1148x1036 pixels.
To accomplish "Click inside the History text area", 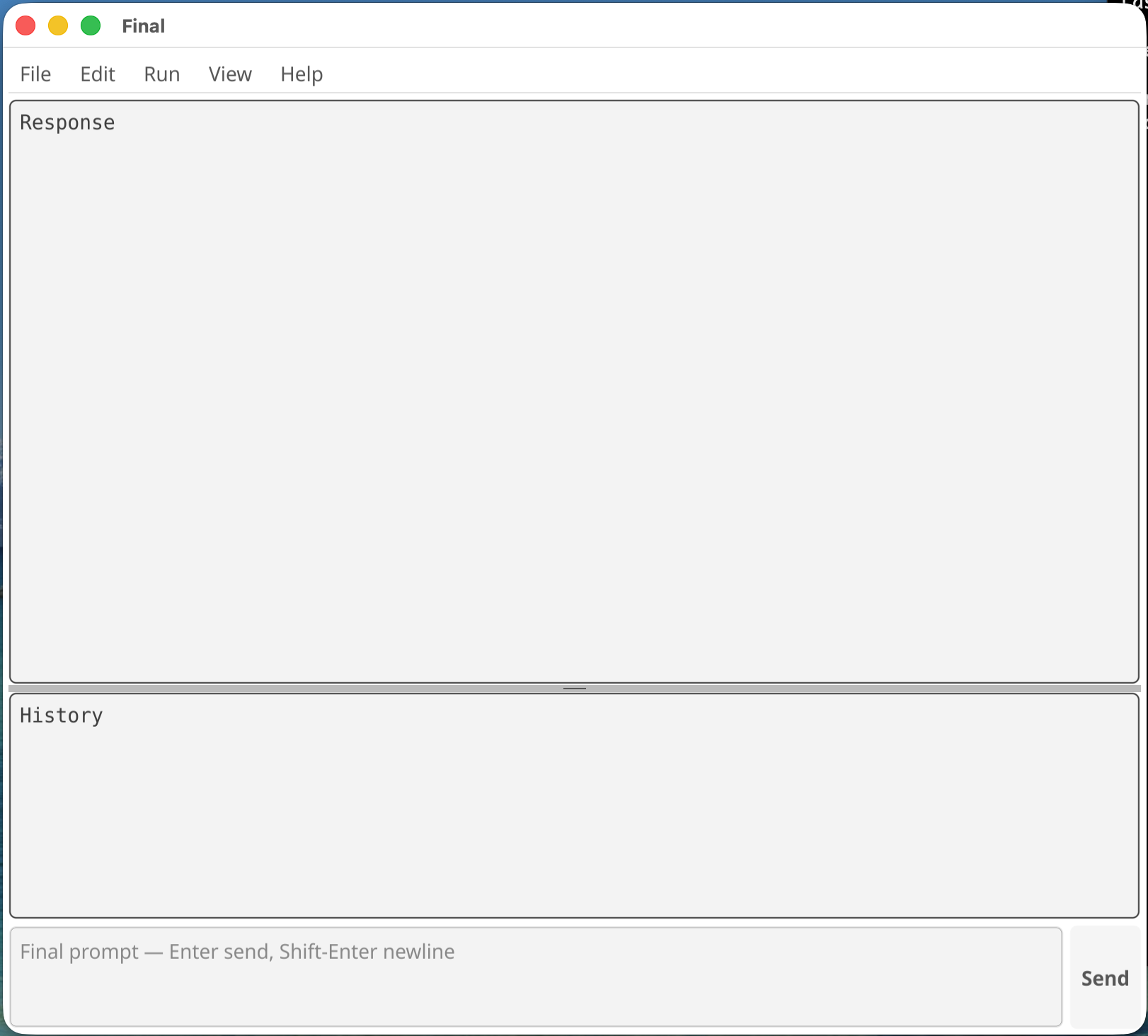I will [574, 805].
